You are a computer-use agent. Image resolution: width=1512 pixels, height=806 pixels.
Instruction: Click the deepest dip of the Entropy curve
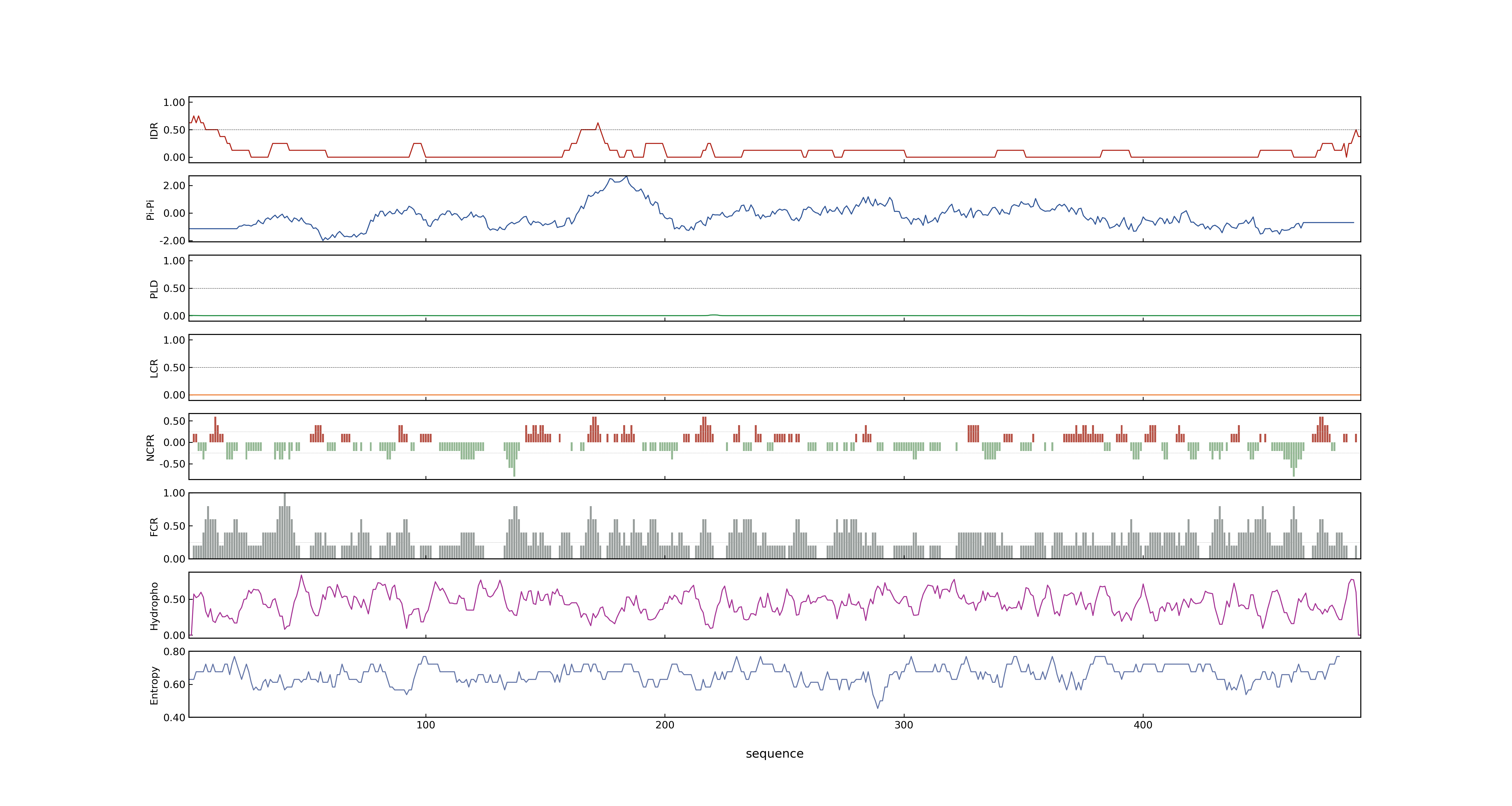[x=878, y=708]
